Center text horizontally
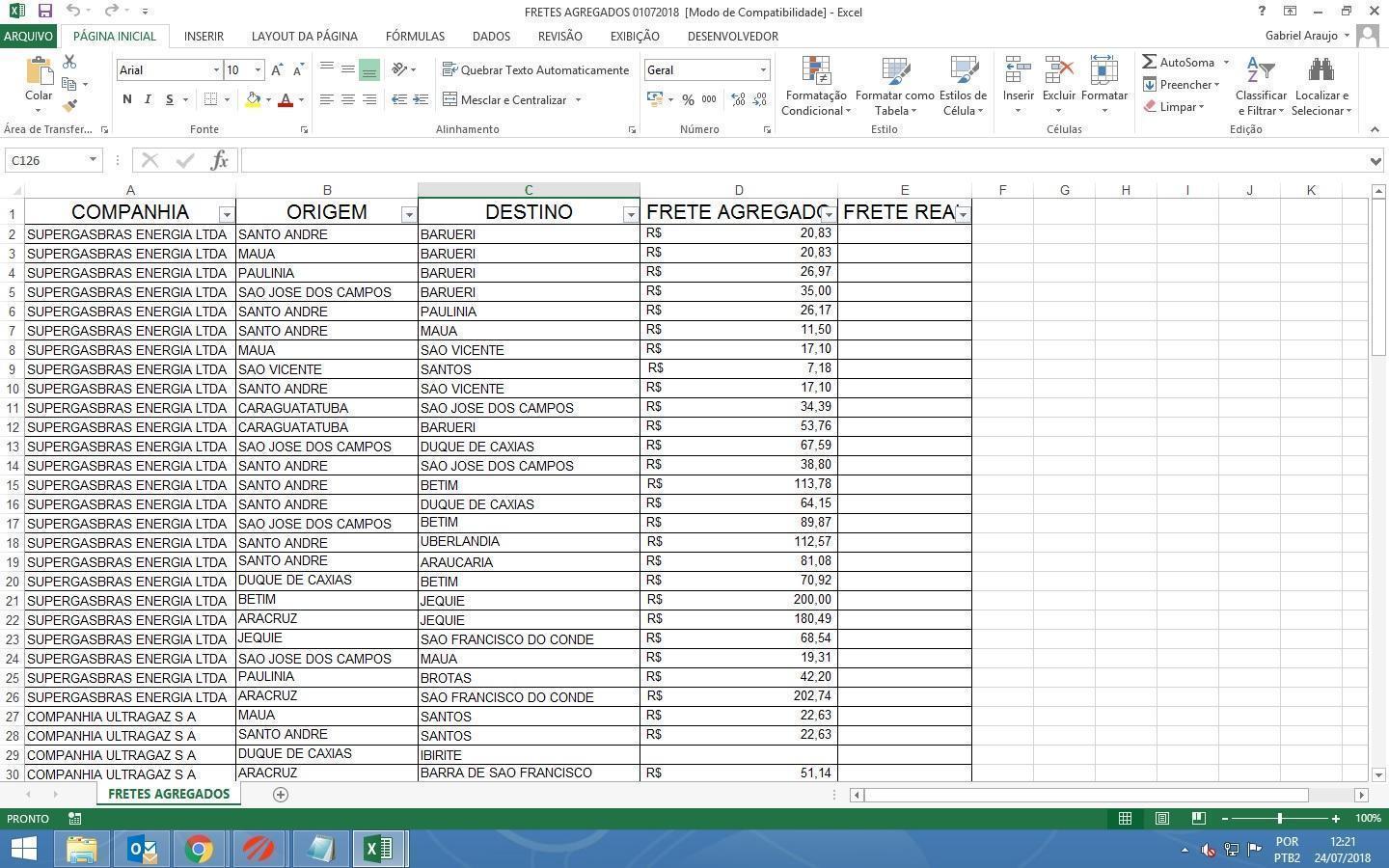Viewport: 1389px width, 868px height. [x=348, y=99]
